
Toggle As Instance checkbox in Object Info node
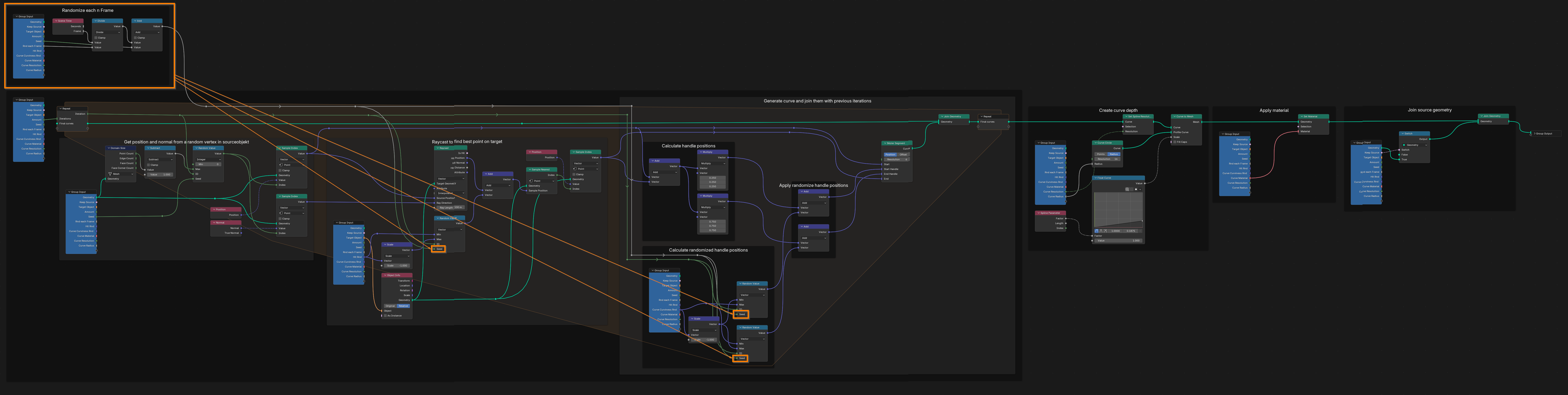pyautogui.click(x=385, y=316)
